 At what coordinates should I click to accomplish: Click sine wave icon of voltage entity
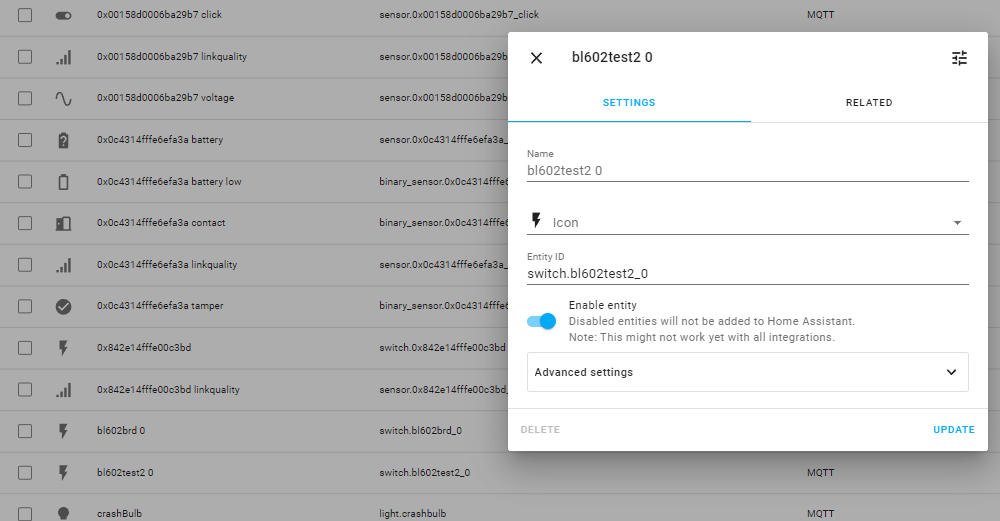click(x=63, y=99)
